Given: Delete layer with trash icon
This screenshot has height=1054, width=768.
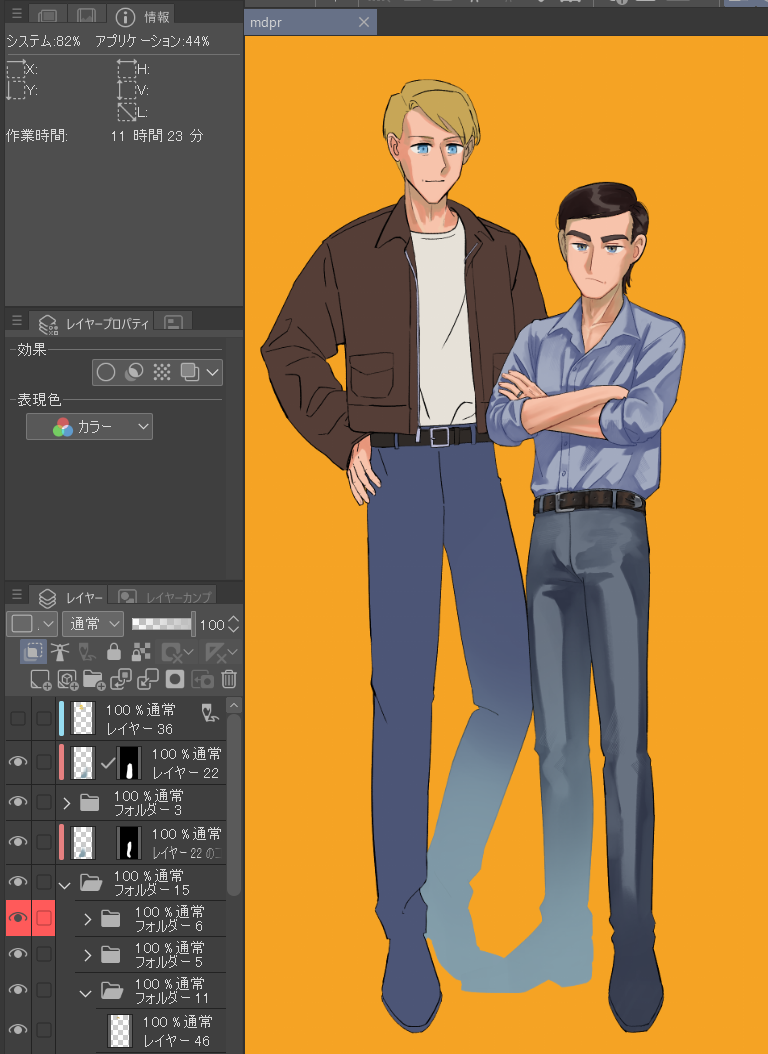Looking at the screenshot, I should (229, 680).
